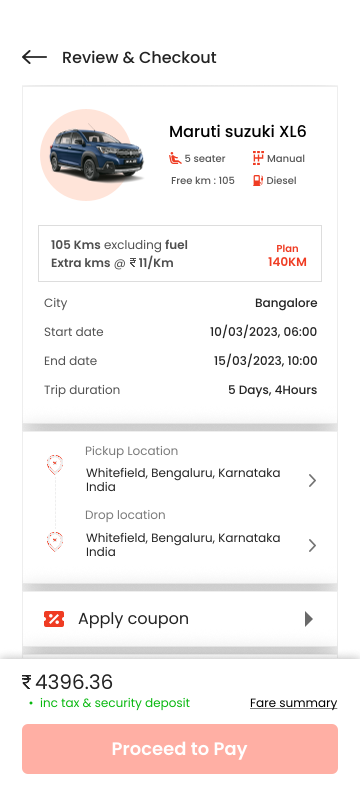Viewport: 360px width, 799px height.
Task: Select the Apply coupon text
Action: (133, 619)
